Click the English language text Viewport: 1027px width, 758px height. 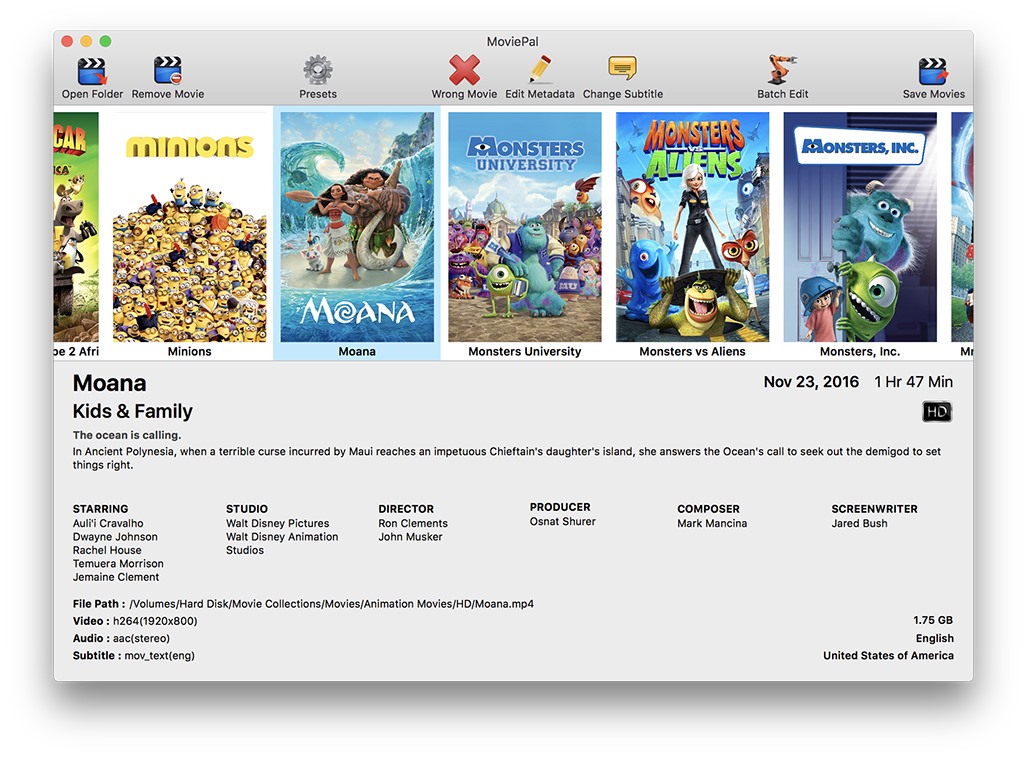[935, 638]
